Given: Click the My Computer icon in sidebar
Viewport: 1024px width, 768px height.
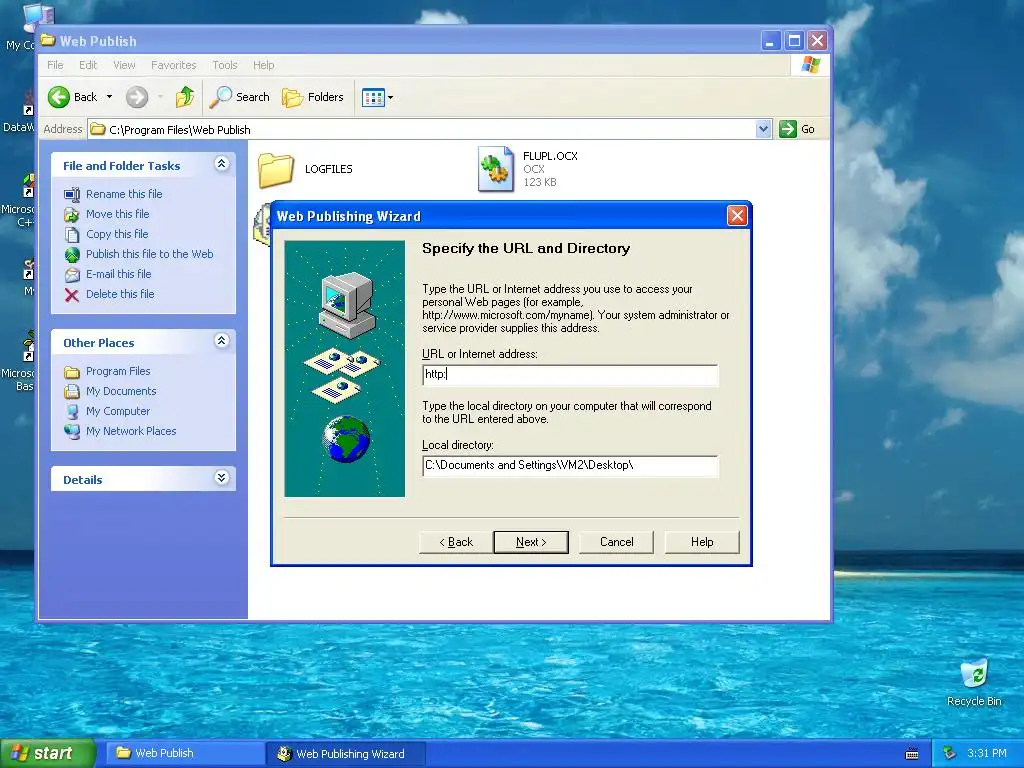Looking at the screenshot, I should coord(72,412).
